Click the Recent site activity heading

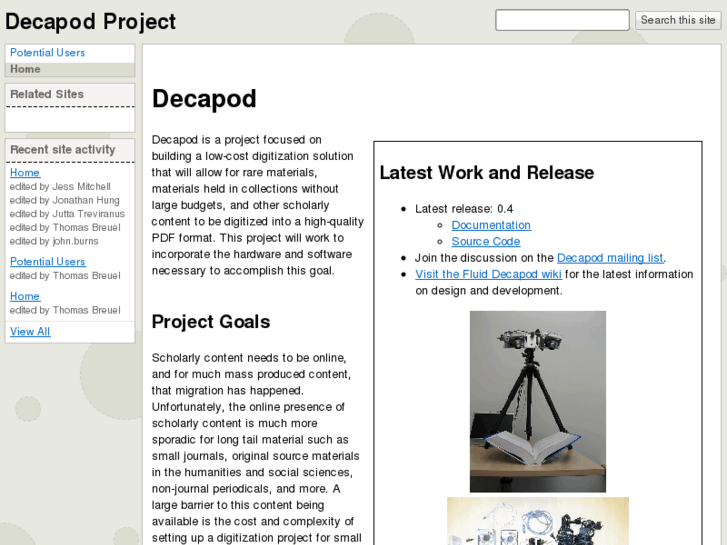tap(63, 150)
